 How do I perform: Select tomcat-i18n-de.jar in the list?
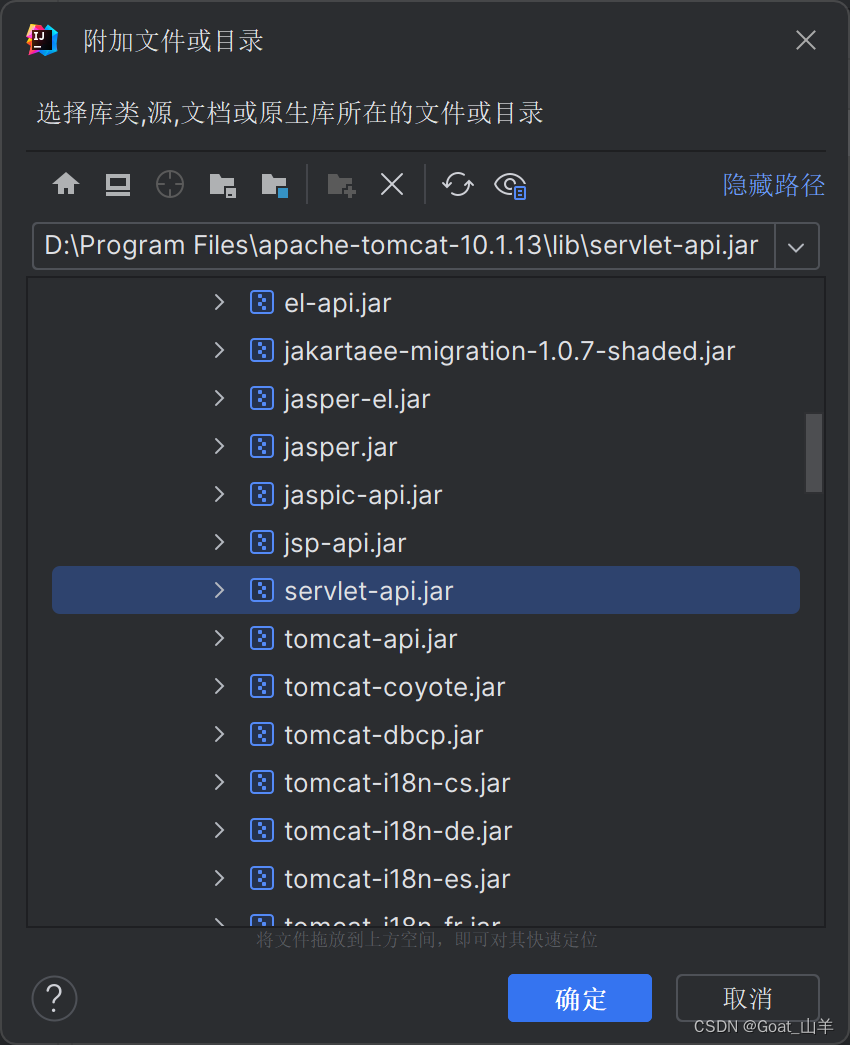(398, 831)
